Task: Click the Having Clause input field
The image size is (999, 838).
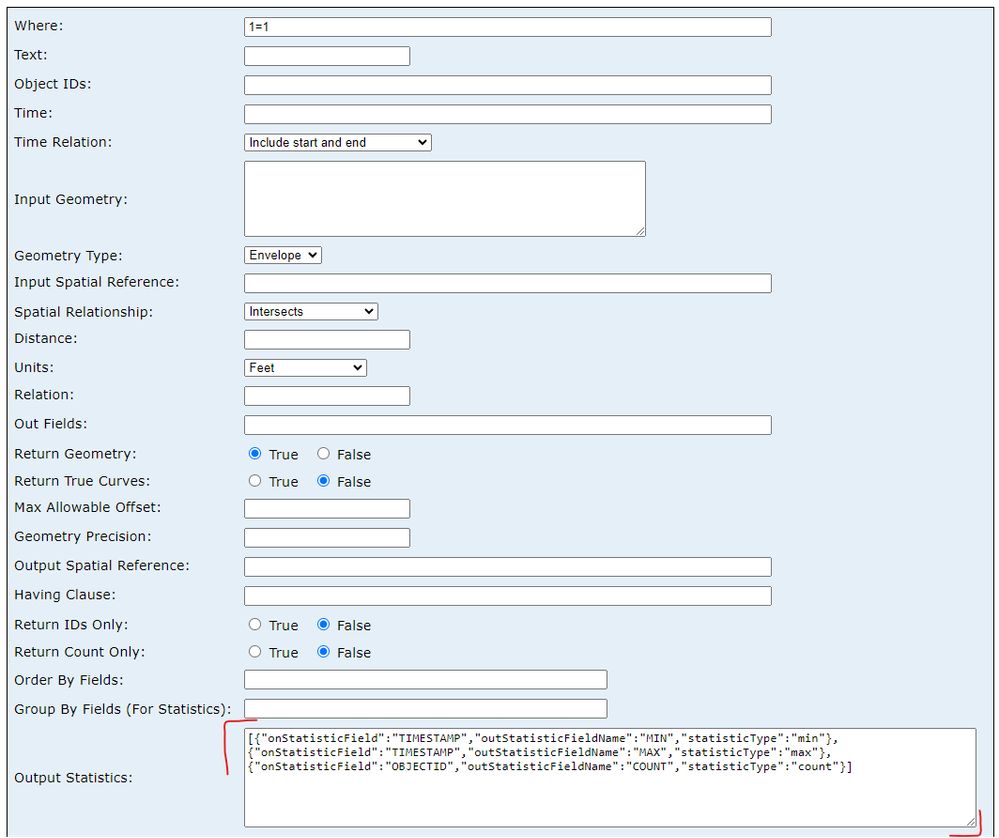Action: (507, 596)
